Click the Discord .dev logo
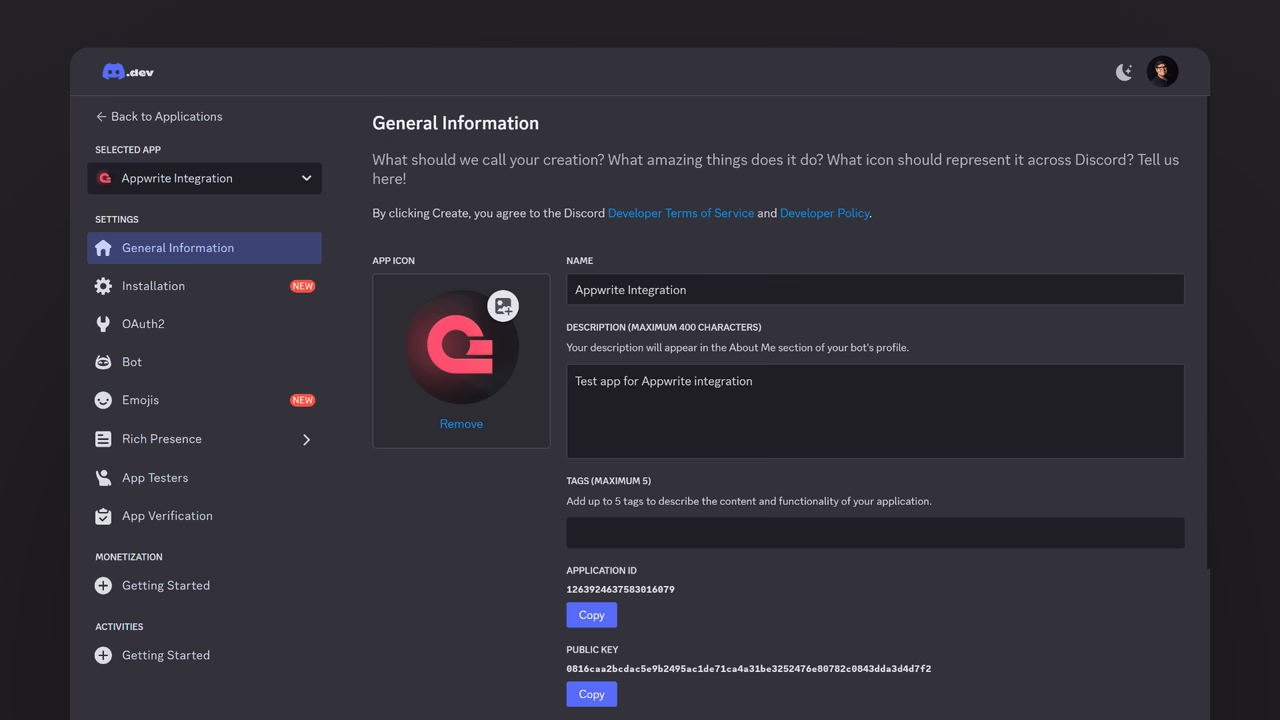Viewport: 1280px width, 720px height. coord(128,72)
